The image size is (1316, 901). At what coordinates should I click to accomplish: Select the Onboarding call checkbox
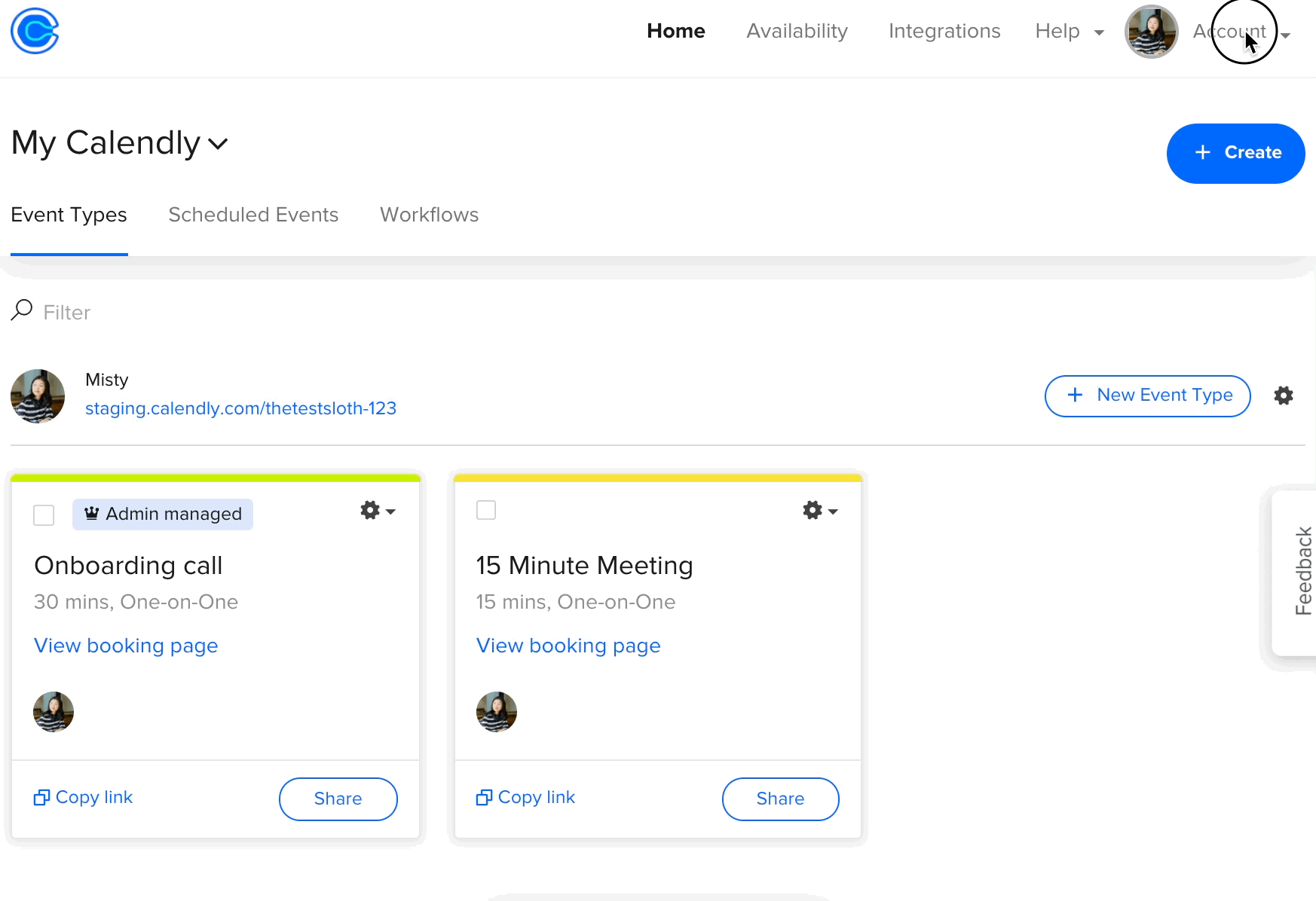point(44,515)
